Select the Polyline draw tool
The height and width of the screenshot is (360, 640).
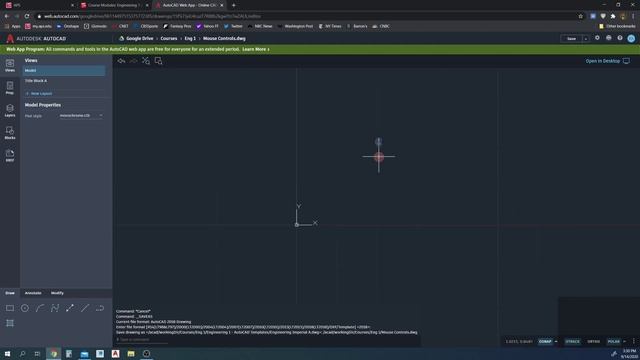point(55,308)
